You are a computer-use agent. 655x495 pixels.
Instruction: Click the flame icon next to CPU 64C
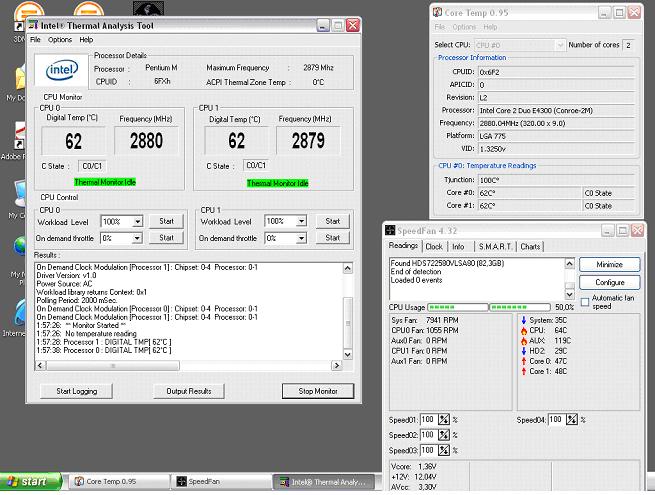click(x=524, y=330)
